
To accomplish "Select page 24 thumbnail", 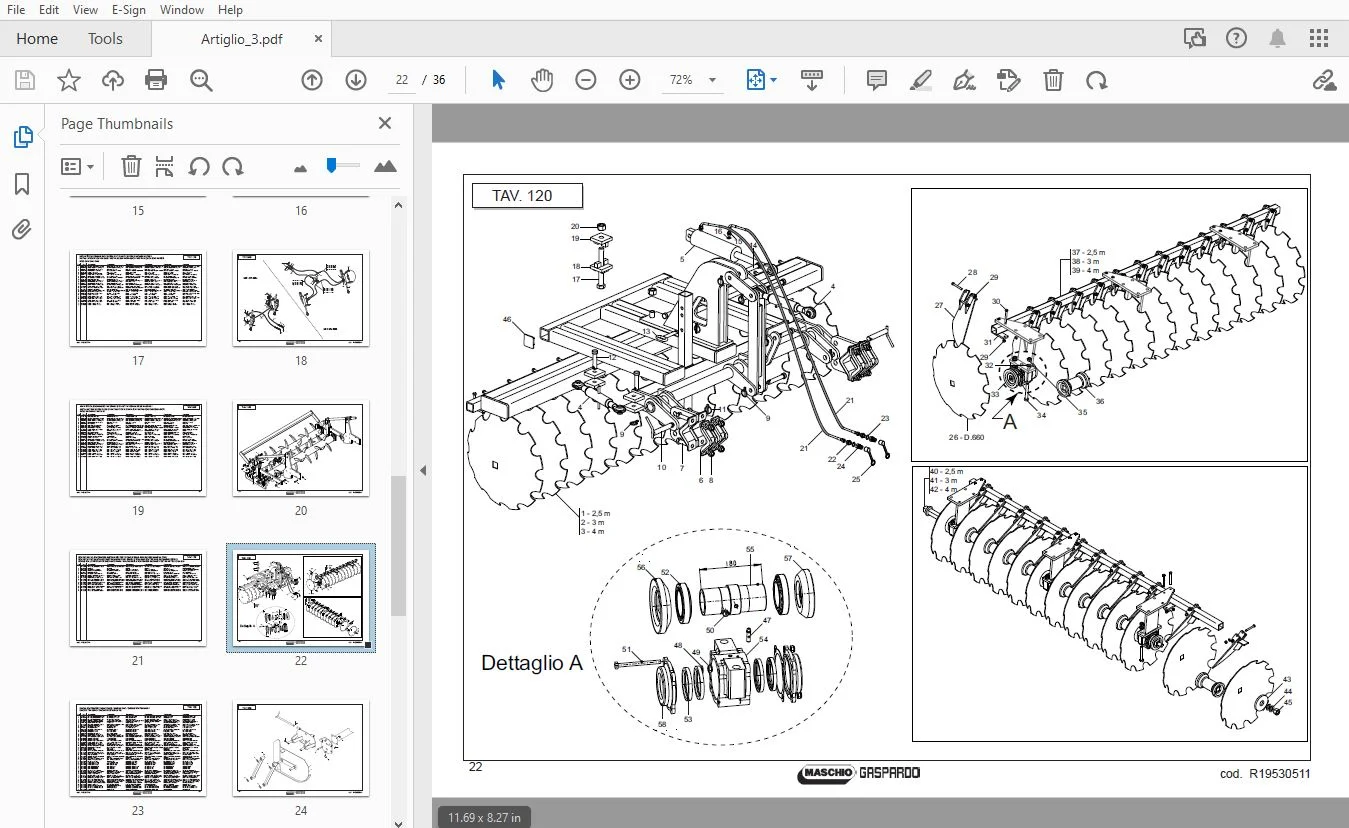I will tap(301, 749).
